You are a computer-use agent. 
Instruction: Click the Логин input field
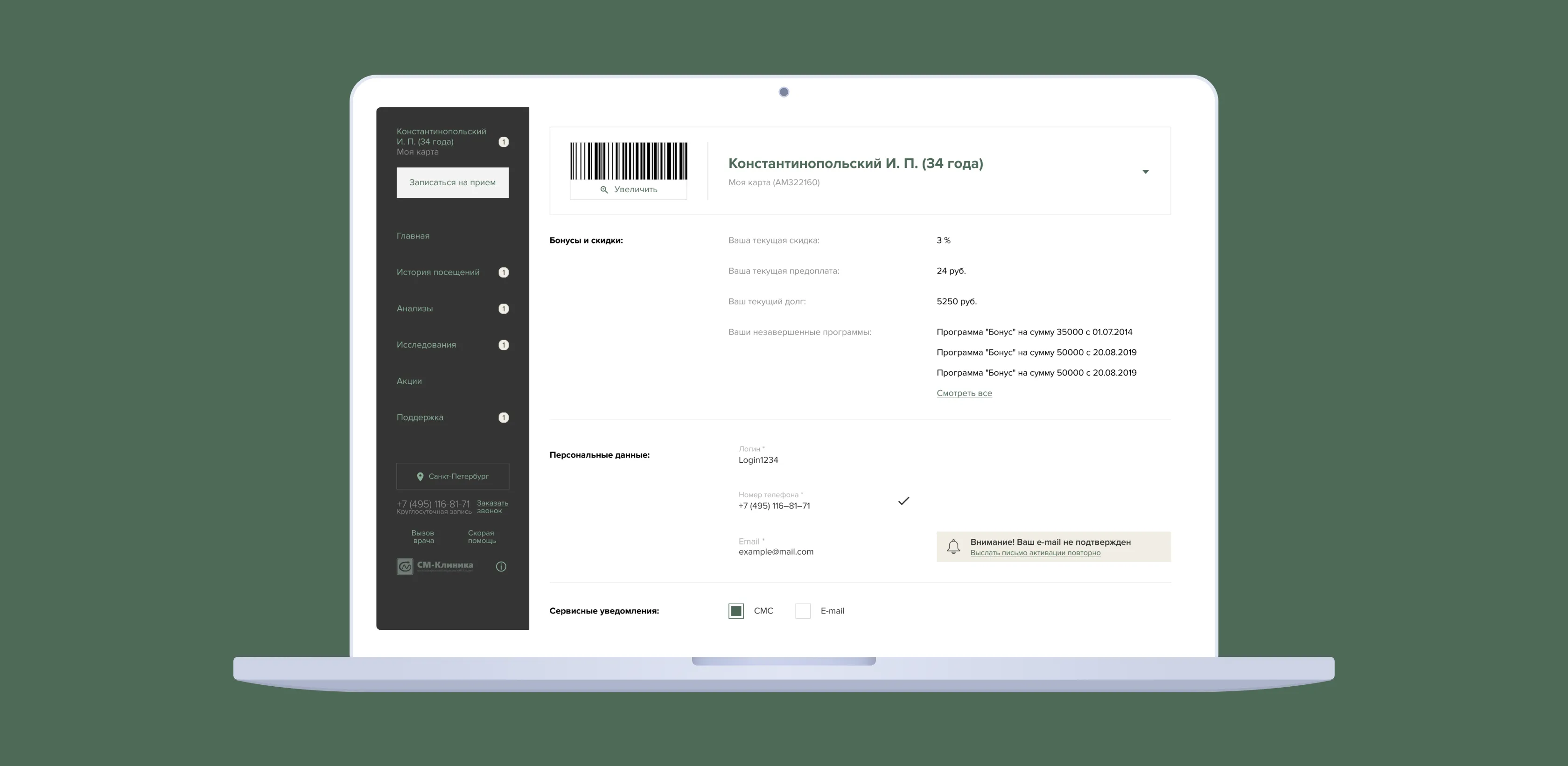(x=822, y=454)
